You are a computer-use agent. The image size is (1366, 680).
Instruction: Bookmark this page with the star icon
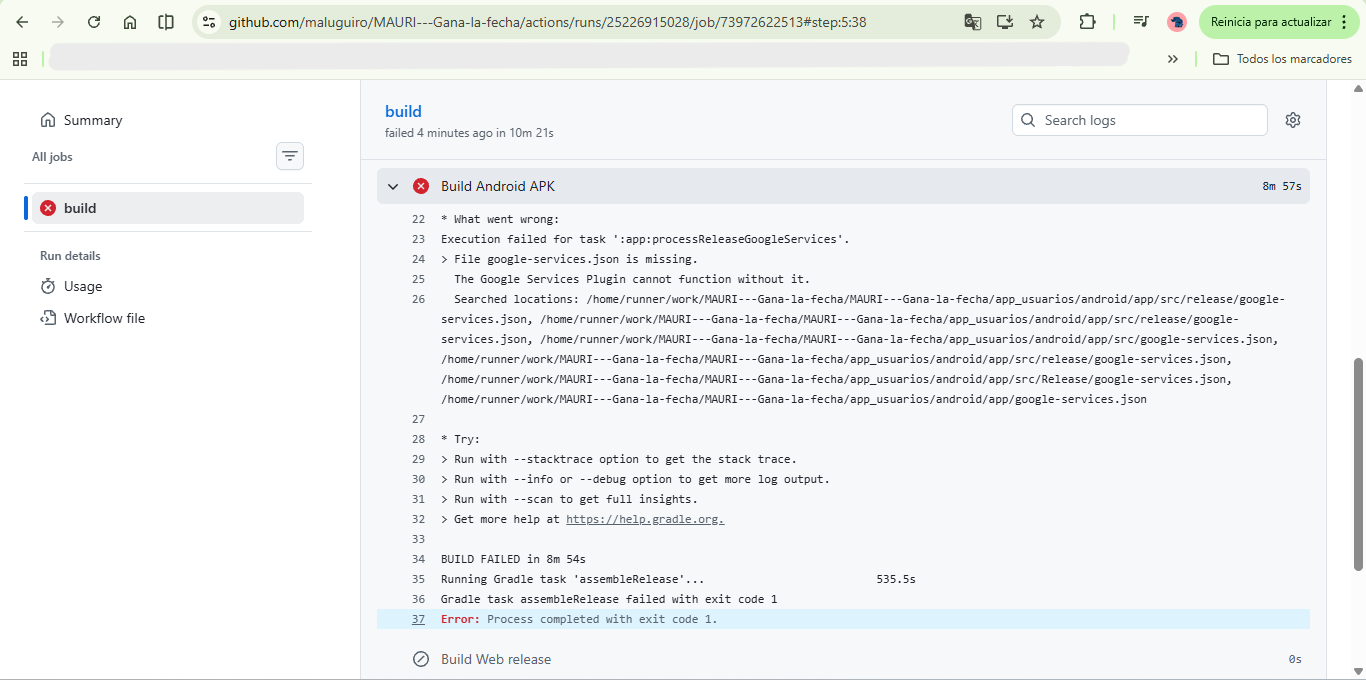tap(1037, 22)
